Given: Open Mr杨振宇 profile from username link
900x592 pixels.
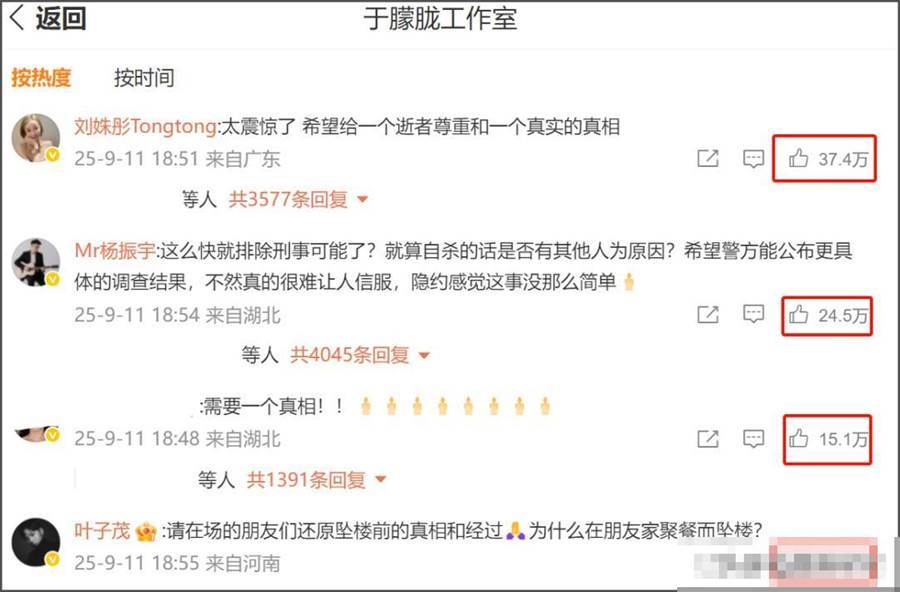Looking at the screenshot, I should (115, 251).
